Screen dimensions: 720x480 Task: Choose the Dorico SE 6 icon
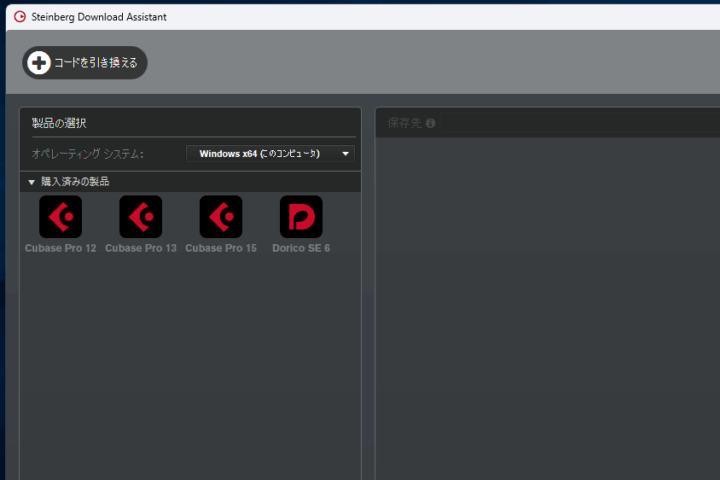pyautogui.click(x=301, y=216)
